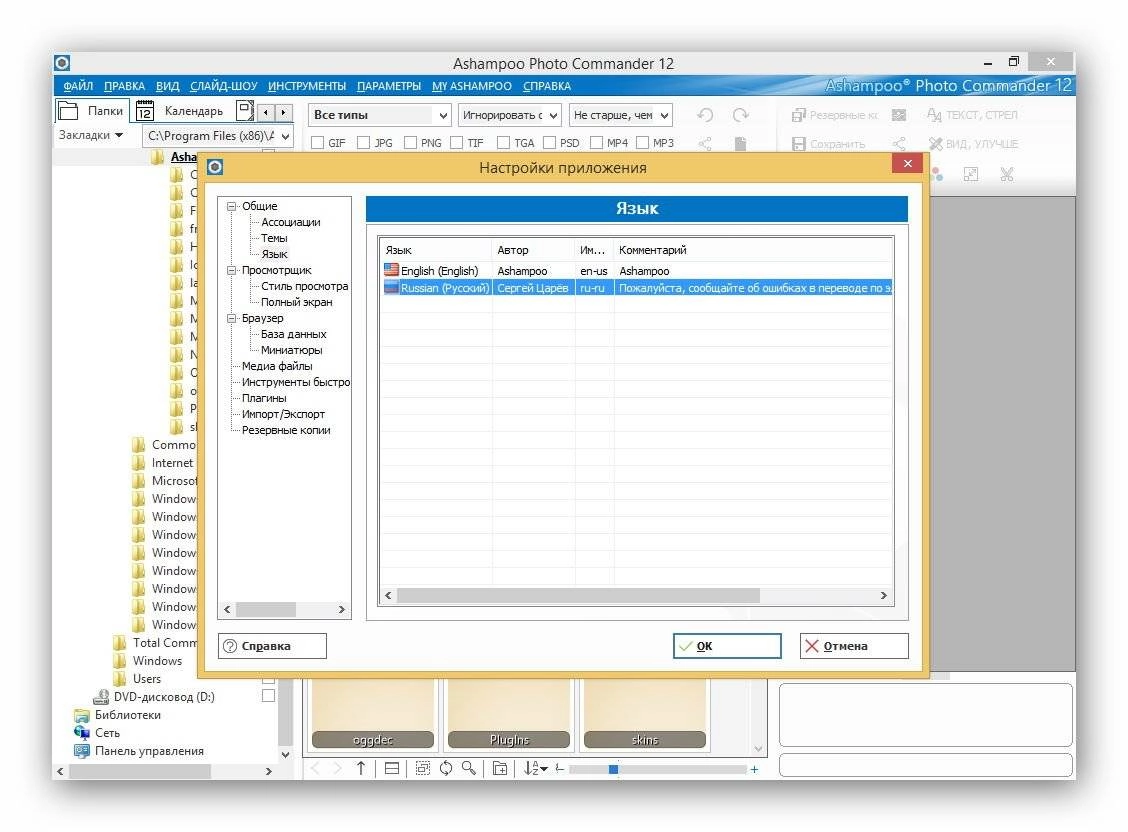The width and height of the screenshot is (1128, 832).
Task: Click the fullscreen icon next to Календарь
Action: [245, 111]
